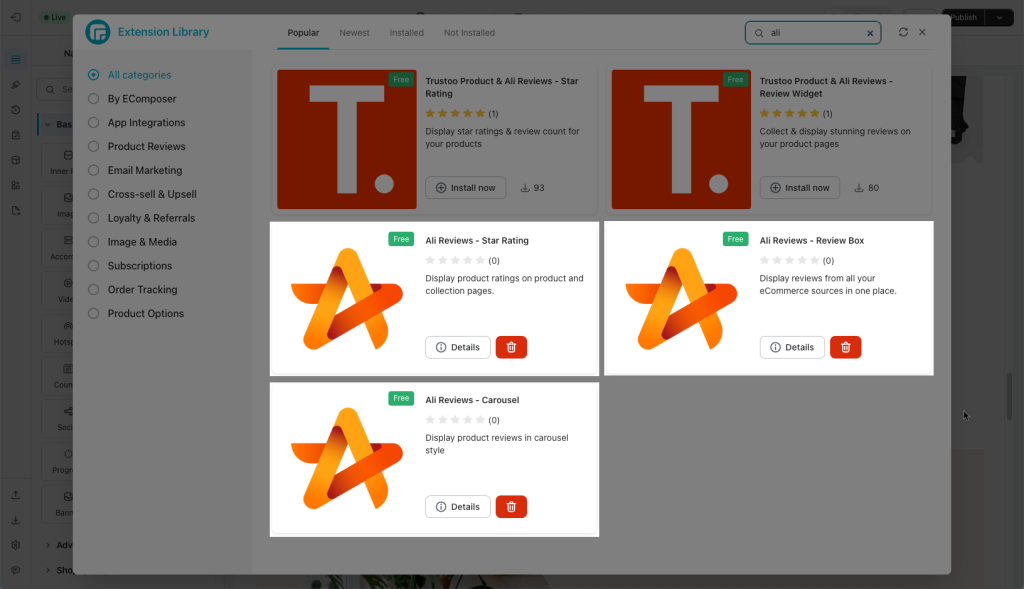Click the star rating of Trustoo Star Rating
This screenshot has width=1024, height=589.
455,114
